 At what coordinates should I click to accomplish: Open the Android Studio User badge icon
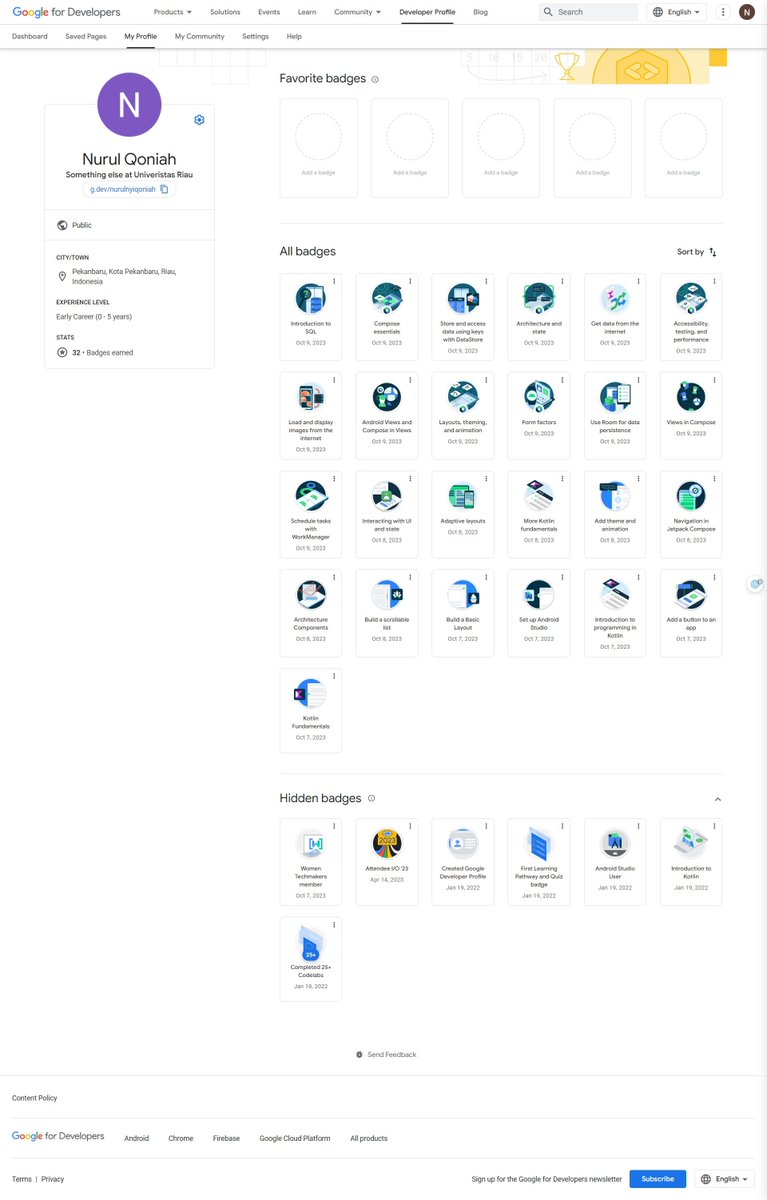point(615,844)
